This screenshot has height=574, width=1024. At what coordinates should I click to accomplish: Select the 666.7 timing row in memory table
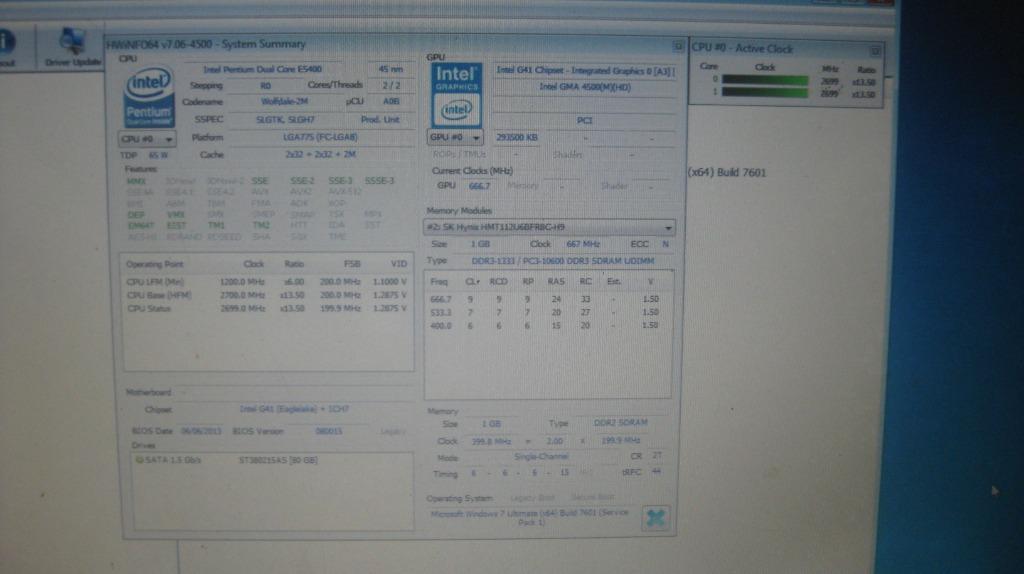click(545, 299)
